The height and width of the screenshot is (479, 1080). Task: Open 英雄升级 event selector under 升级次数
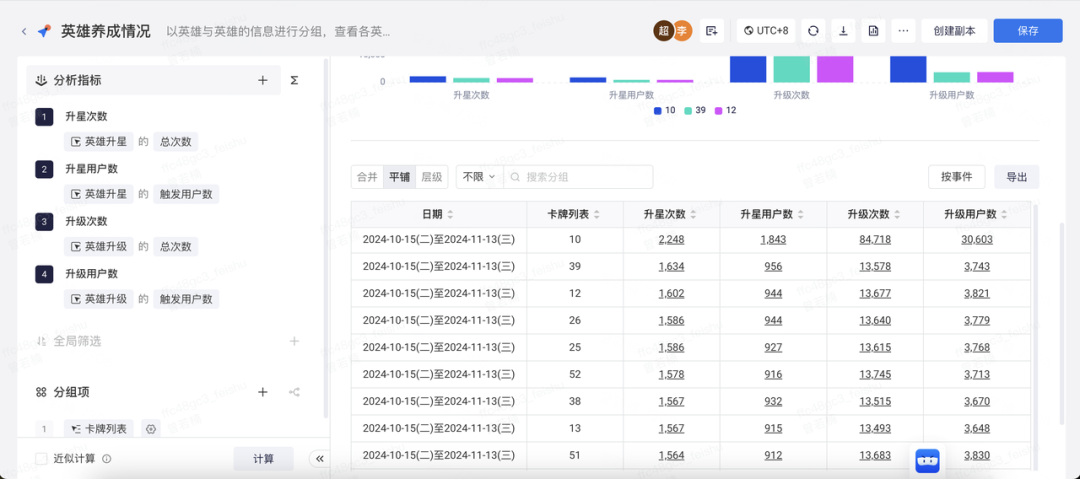(98, 247)
